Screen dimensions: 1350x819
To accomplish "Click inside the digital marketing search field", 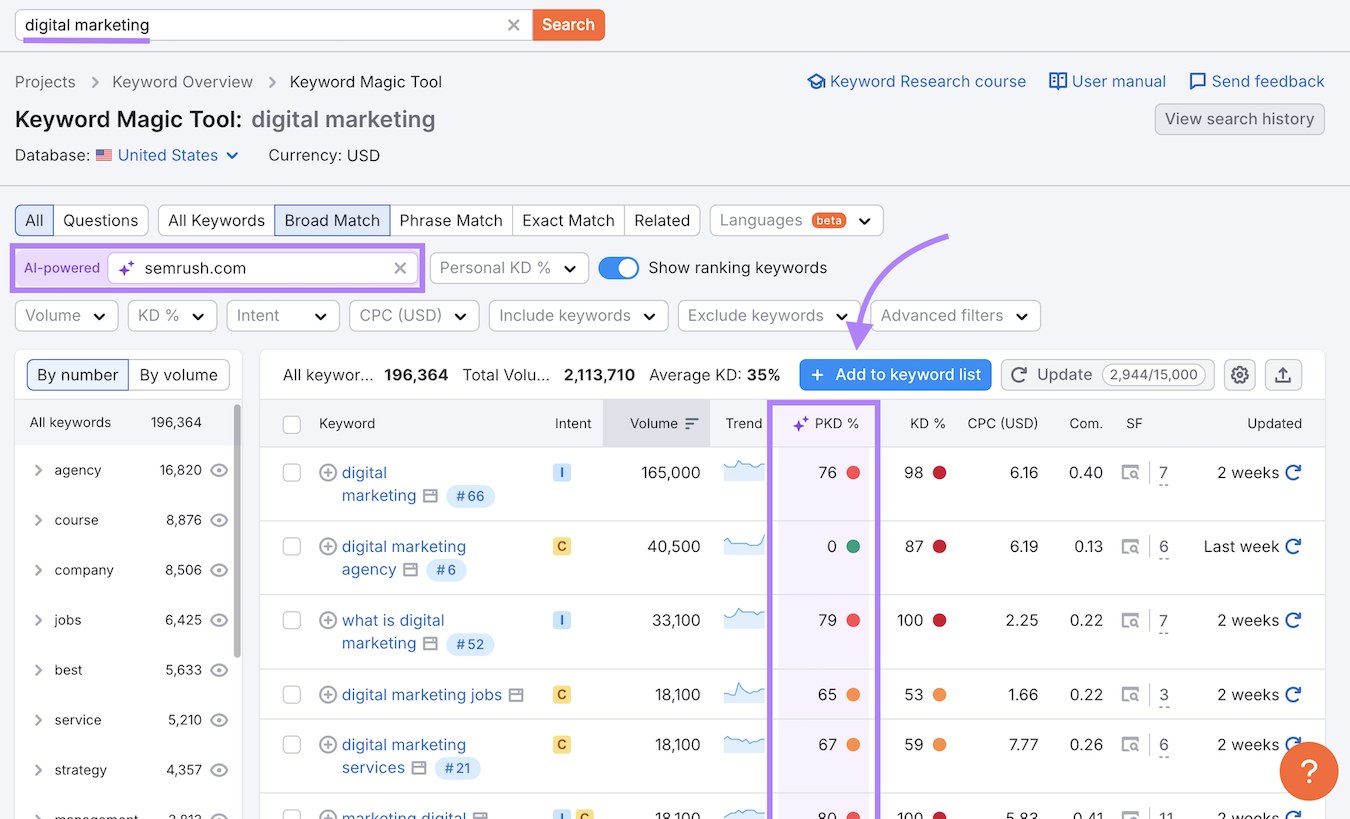I will [x=250, y=25].
